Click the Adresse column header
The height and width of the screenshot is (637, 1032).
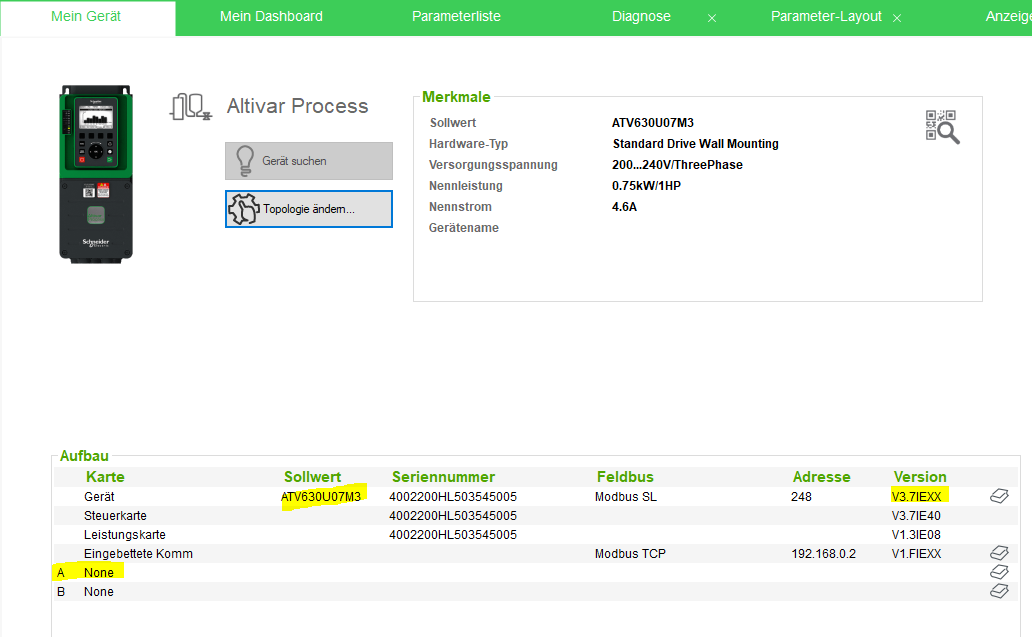click(x=821, y=476)
